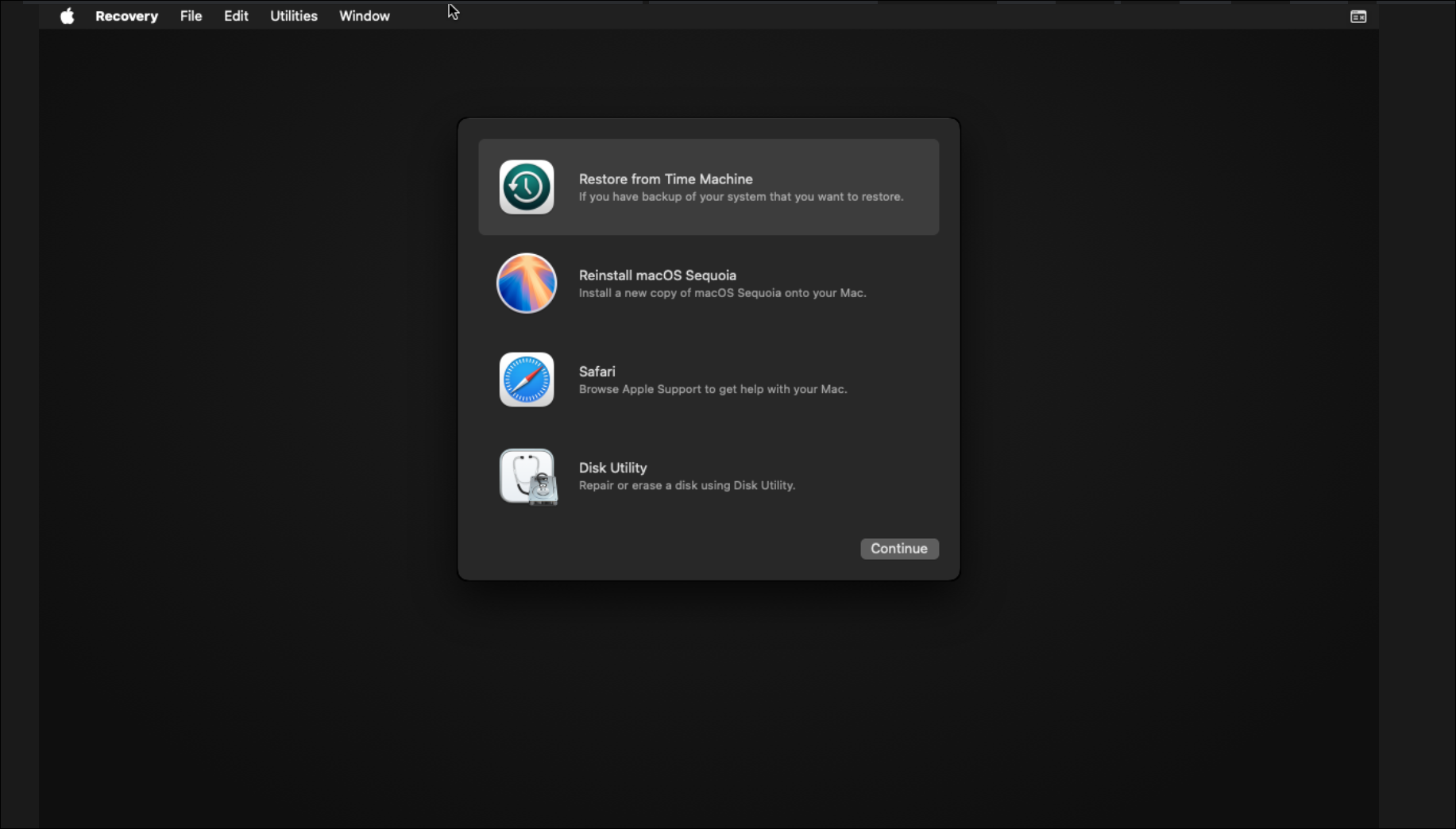Open the Utilities menu
Viewport: 1456px width, 829px height.
(293, 16)
